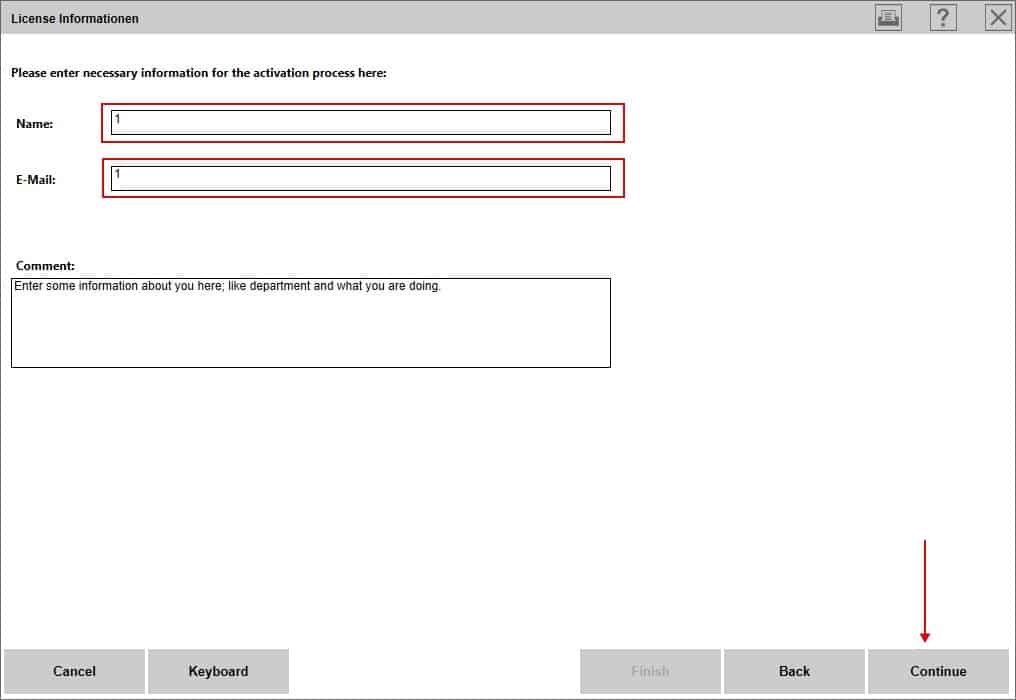Open help with the question mark icon
Image resolution: width=1016 pixels, height=700 pixels.
pyautogui.click(x=943, y=18)
